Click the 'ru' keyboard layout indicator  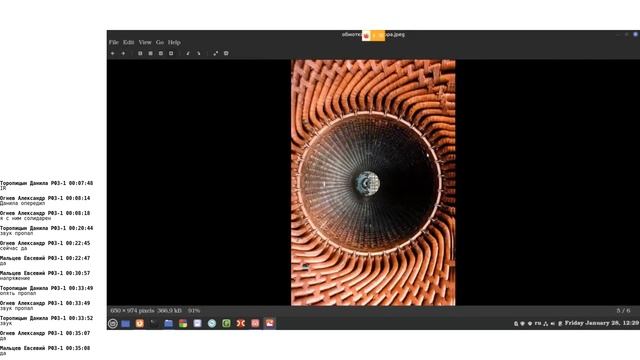[x=538, y=323]
